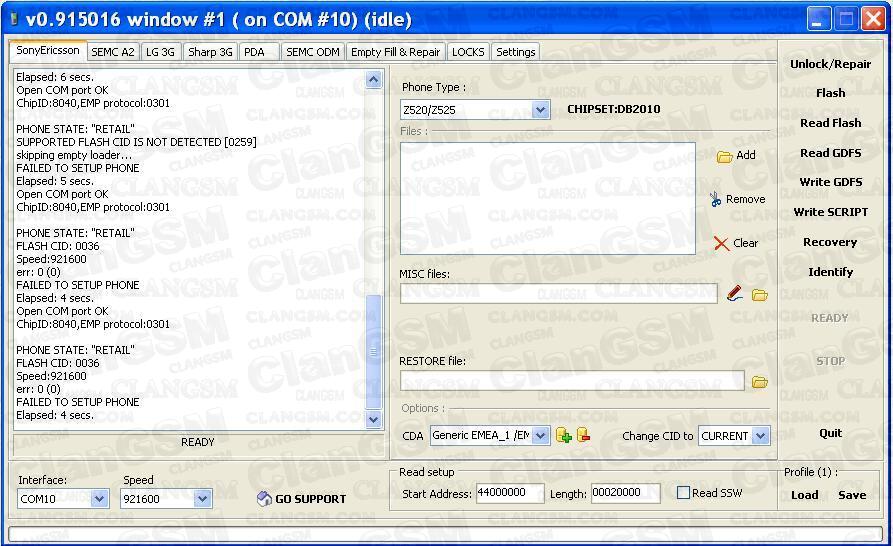Click the STOP button
Viewport: 893px width, 546px height.
click(830, 361)
